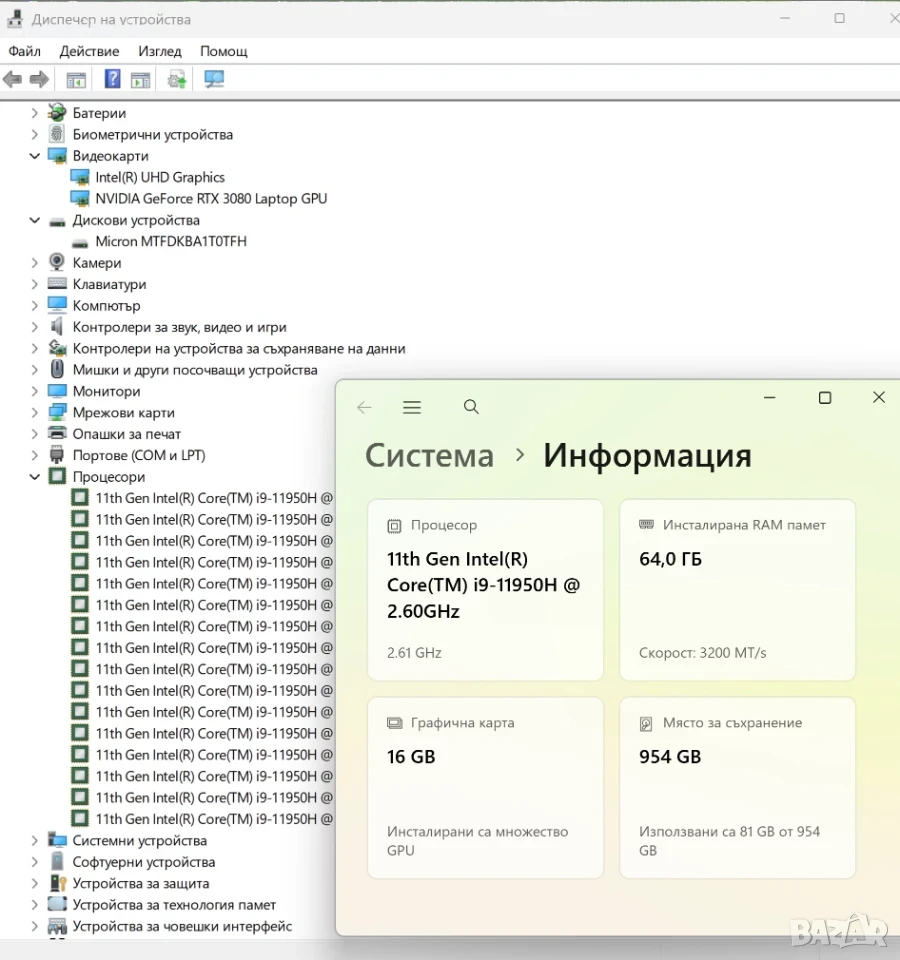Click the search magnifier in Settings window
Screen dimensions: 900x960
tap(471, 407)
